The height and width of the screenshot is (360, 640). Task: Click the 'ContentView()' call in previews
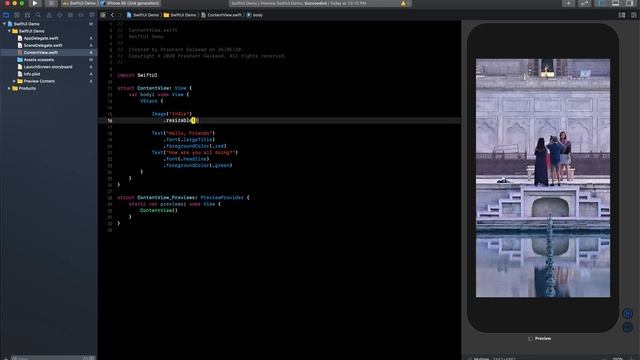[159, 211]
